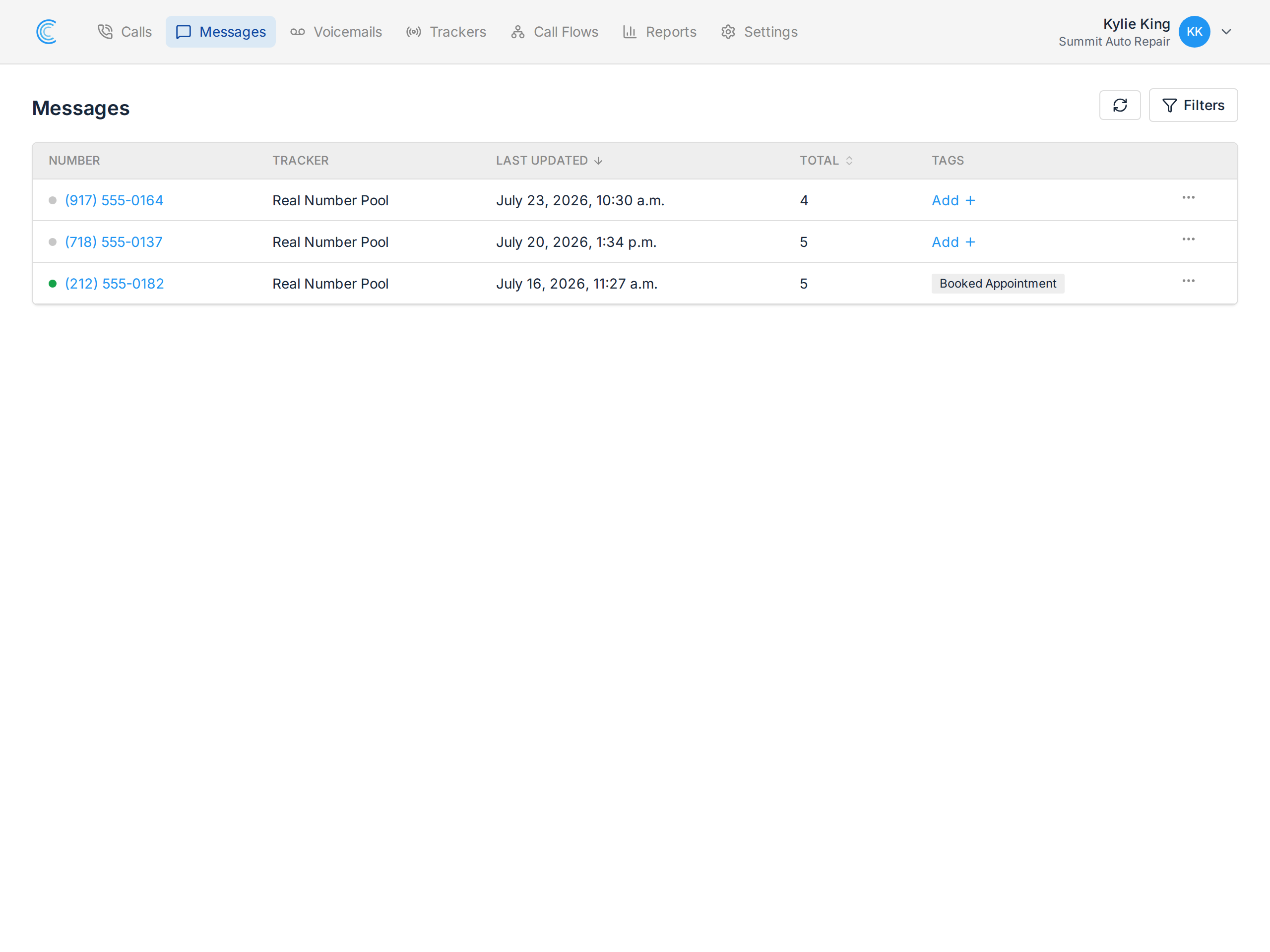The width and height of the screenshot is (1270, 952).
Task: Open conversation with (917) 555-0164
Action: click(x=114, y=200)
